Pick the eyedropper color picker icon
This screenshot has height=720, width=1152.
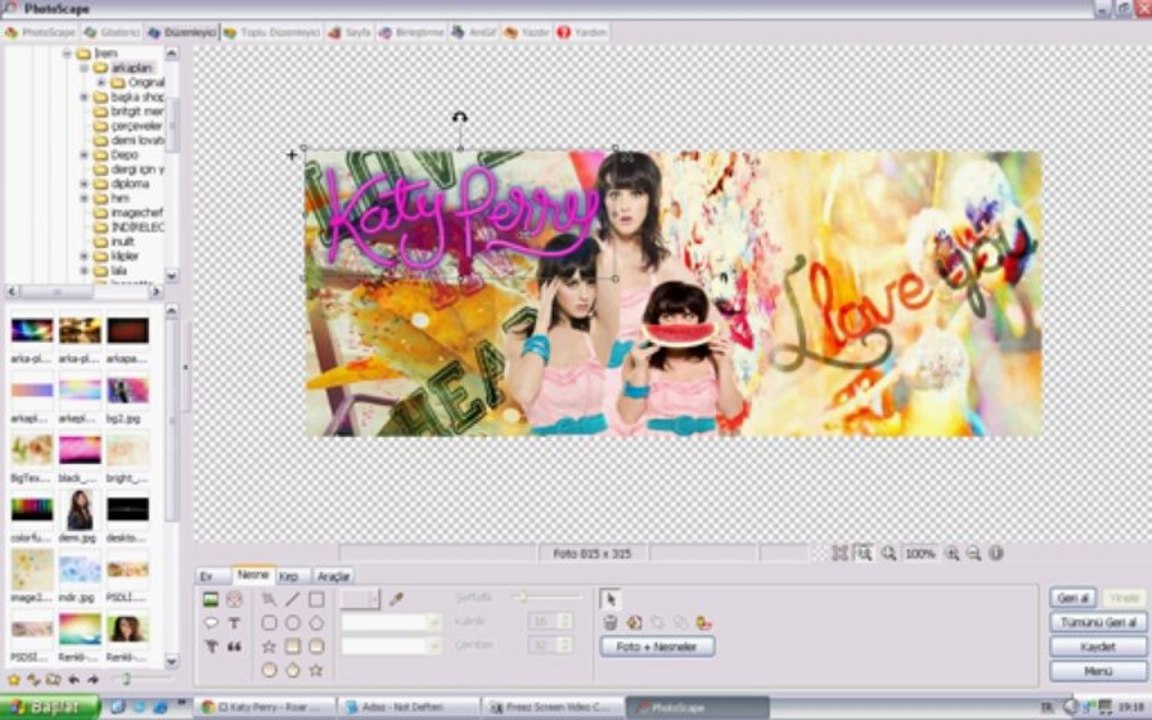point(396,599)
